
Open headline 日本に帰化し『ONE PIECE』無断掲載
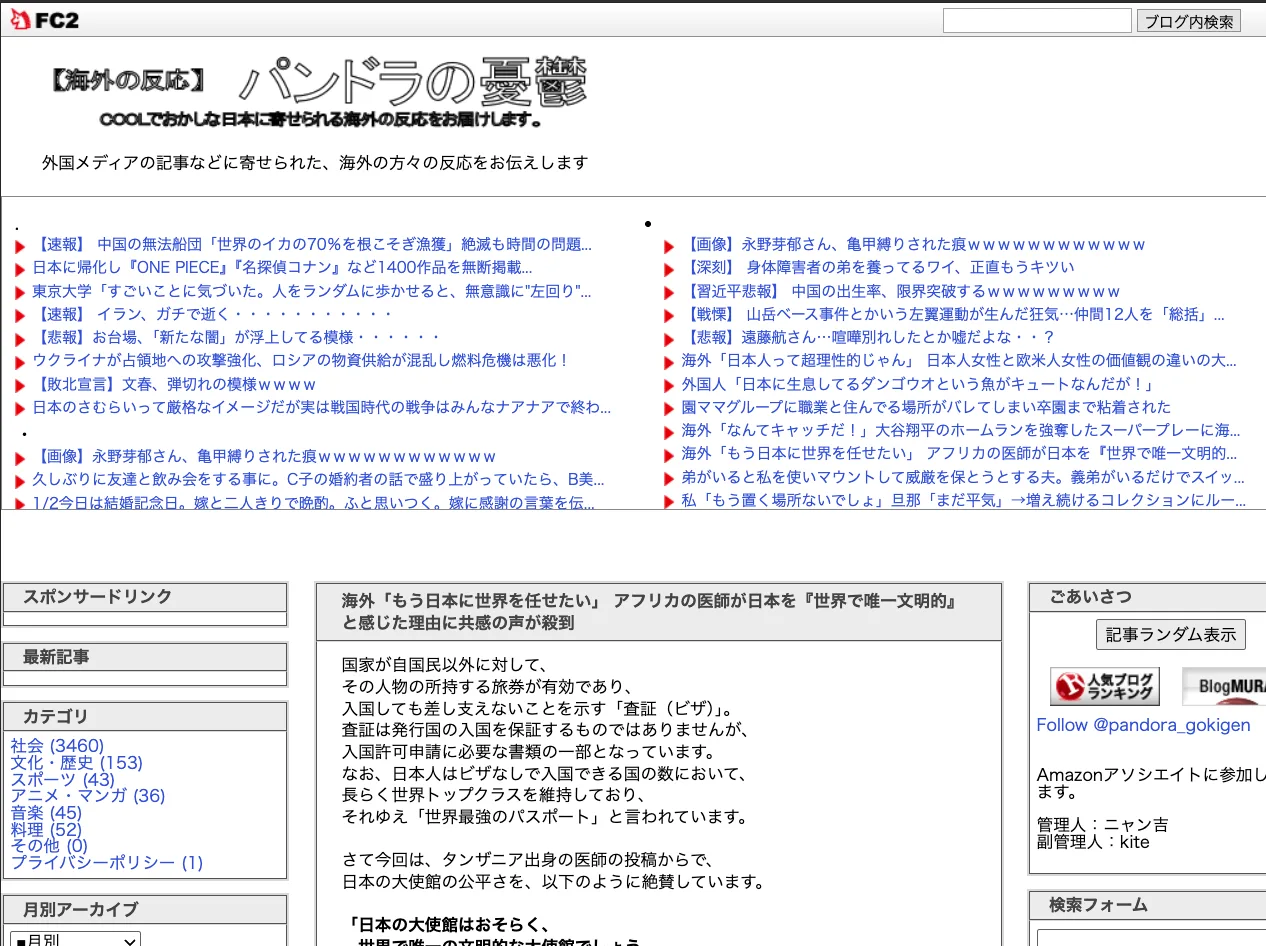pyautogui.click(x=282, y=267)
